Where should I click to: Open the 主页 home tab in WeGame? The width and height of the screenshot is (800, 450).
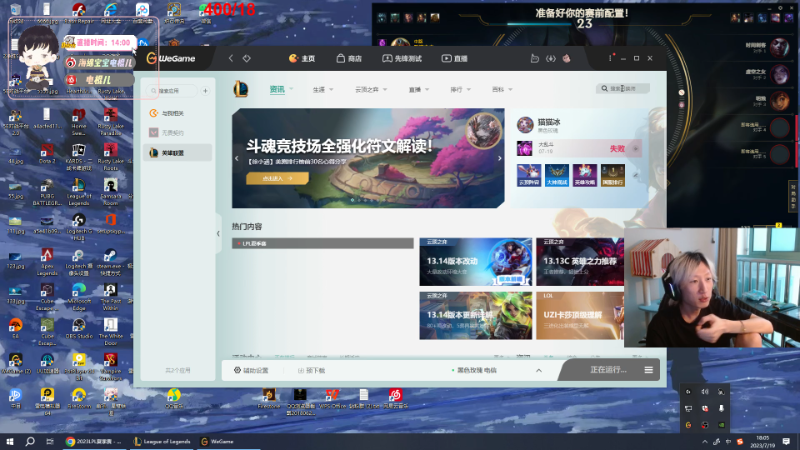click(x=302, y=59)
